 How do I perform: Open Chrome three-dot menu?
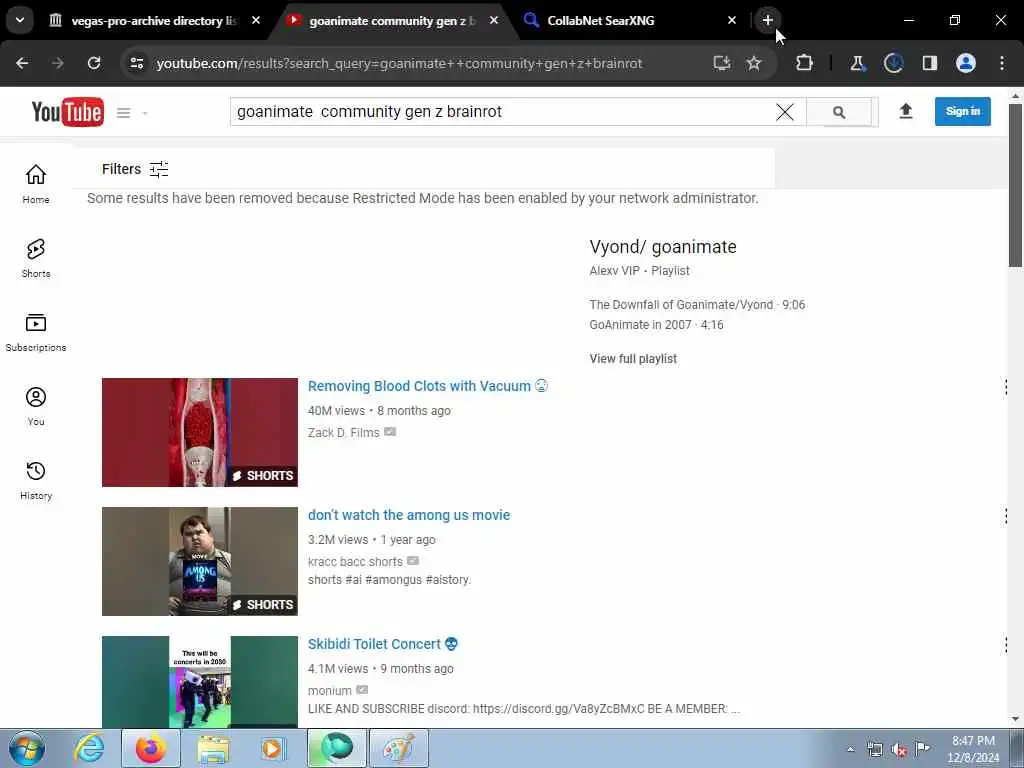(x=1002, y=63)
